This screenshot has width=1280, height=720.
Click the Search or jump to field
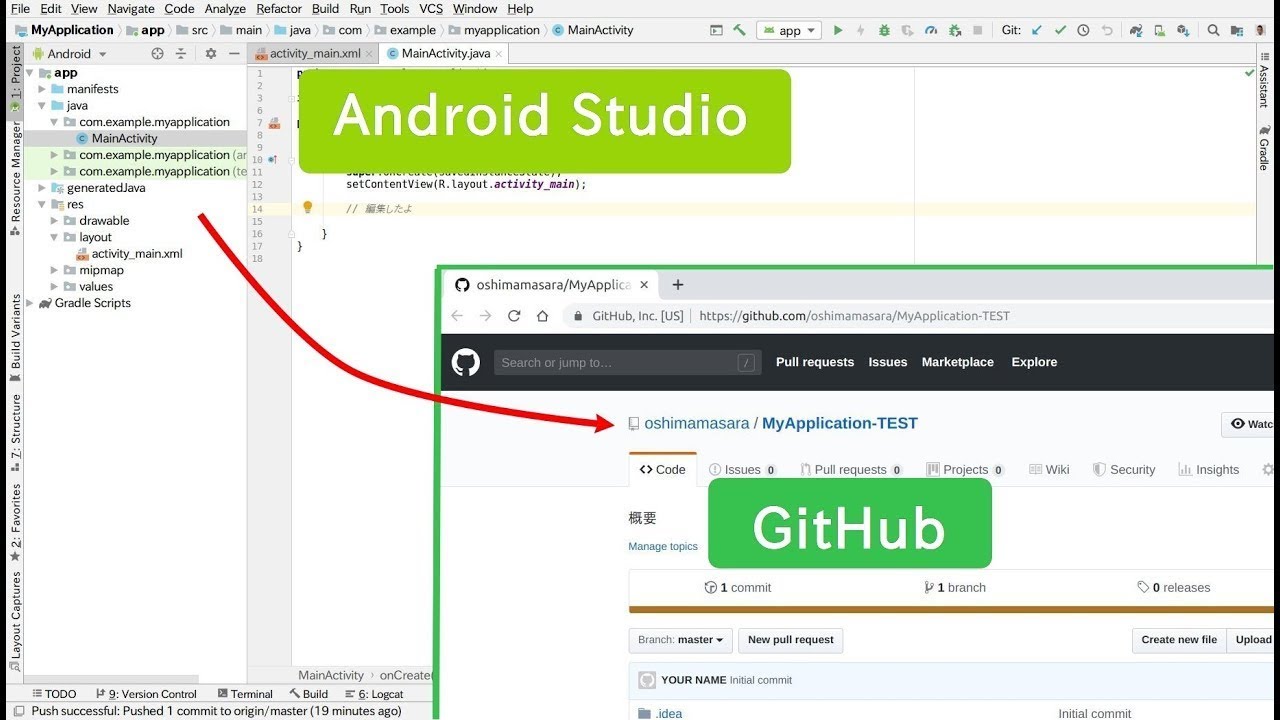click(x=627, y=362)
